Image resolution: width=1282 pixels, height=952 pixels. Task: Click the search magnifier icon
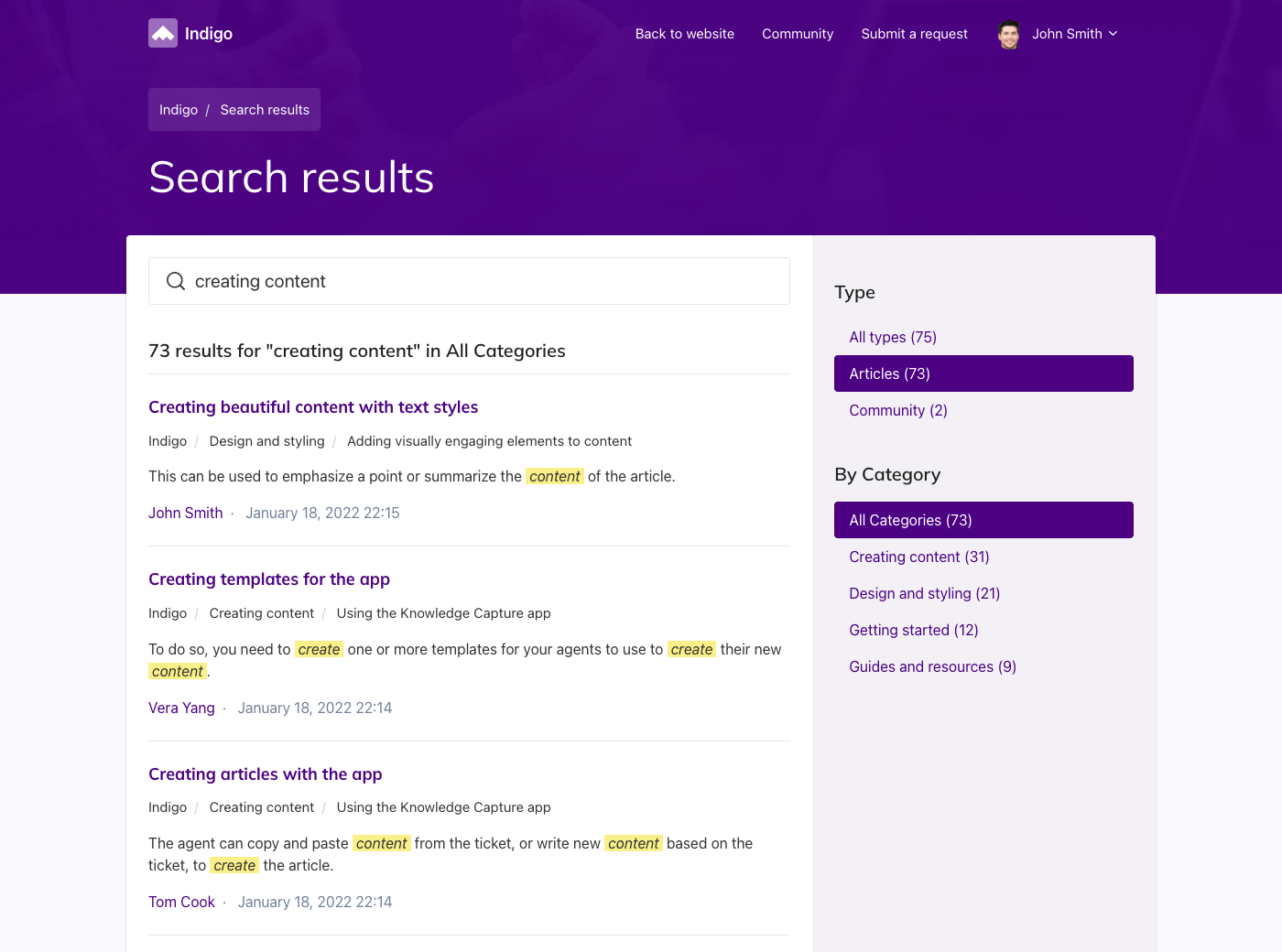click(176, 281)
